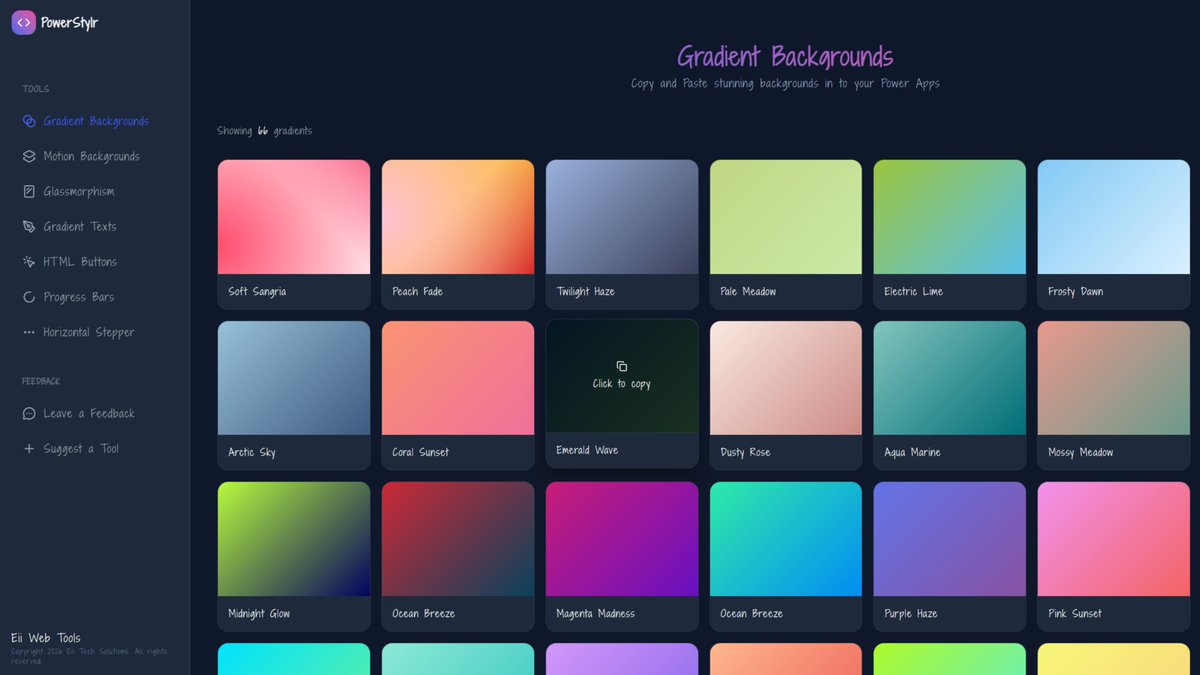The height and width of the screenshot is (675, 1200).
Task: Select the Electric Lime gradient swatch
Action: coord(950,217)
